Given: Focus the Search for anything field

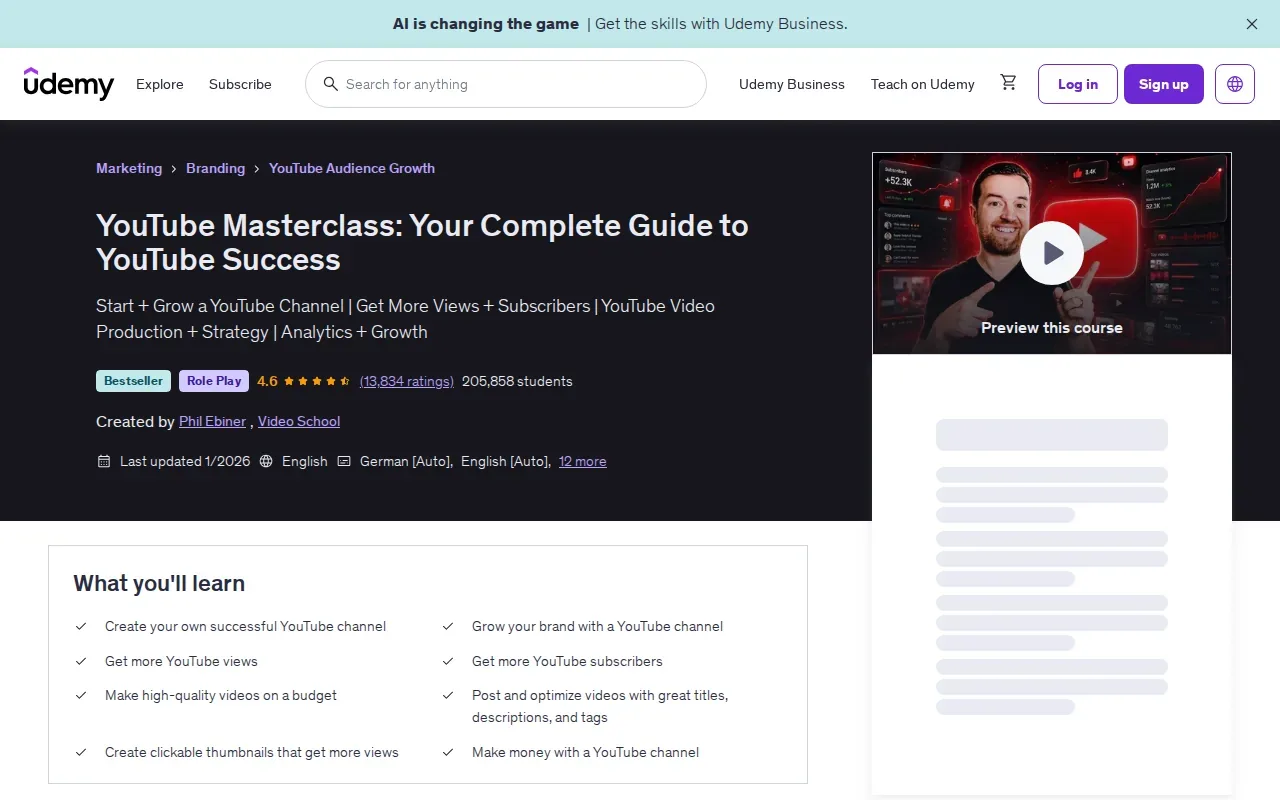Looking at the screenshot, I should [506, 84].
